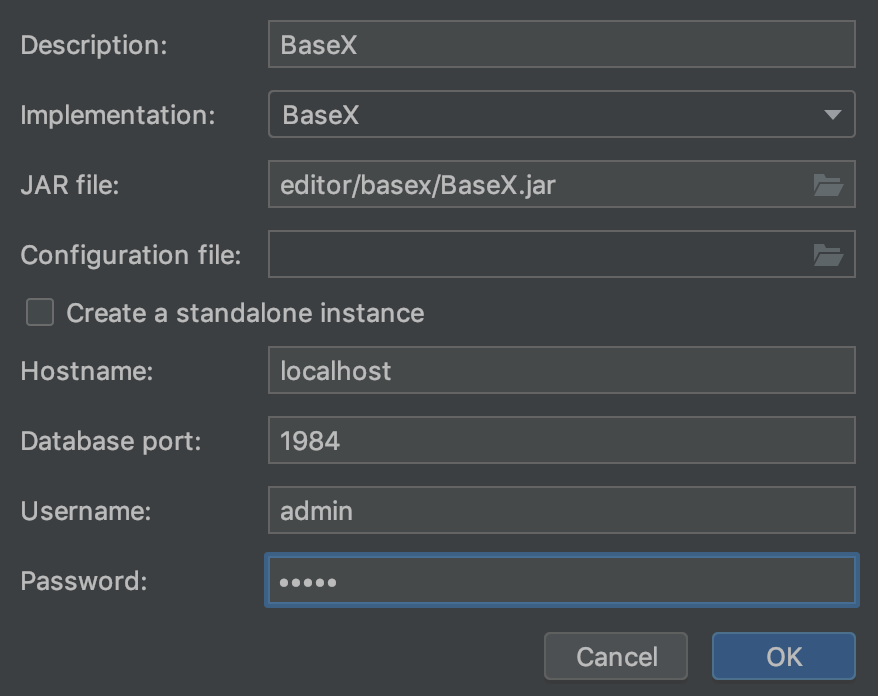Confirm the dialog with OK
The image size is (878, 696).
click(x=784, y=656)
